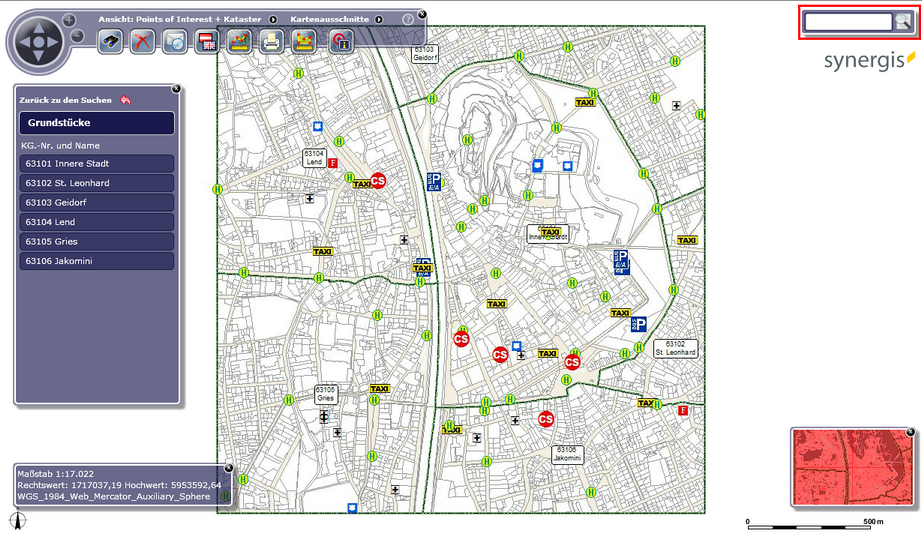The height and width of the screenshot is (534, 922).
Task: Open the print tool
Action: (x=271, y=41)
